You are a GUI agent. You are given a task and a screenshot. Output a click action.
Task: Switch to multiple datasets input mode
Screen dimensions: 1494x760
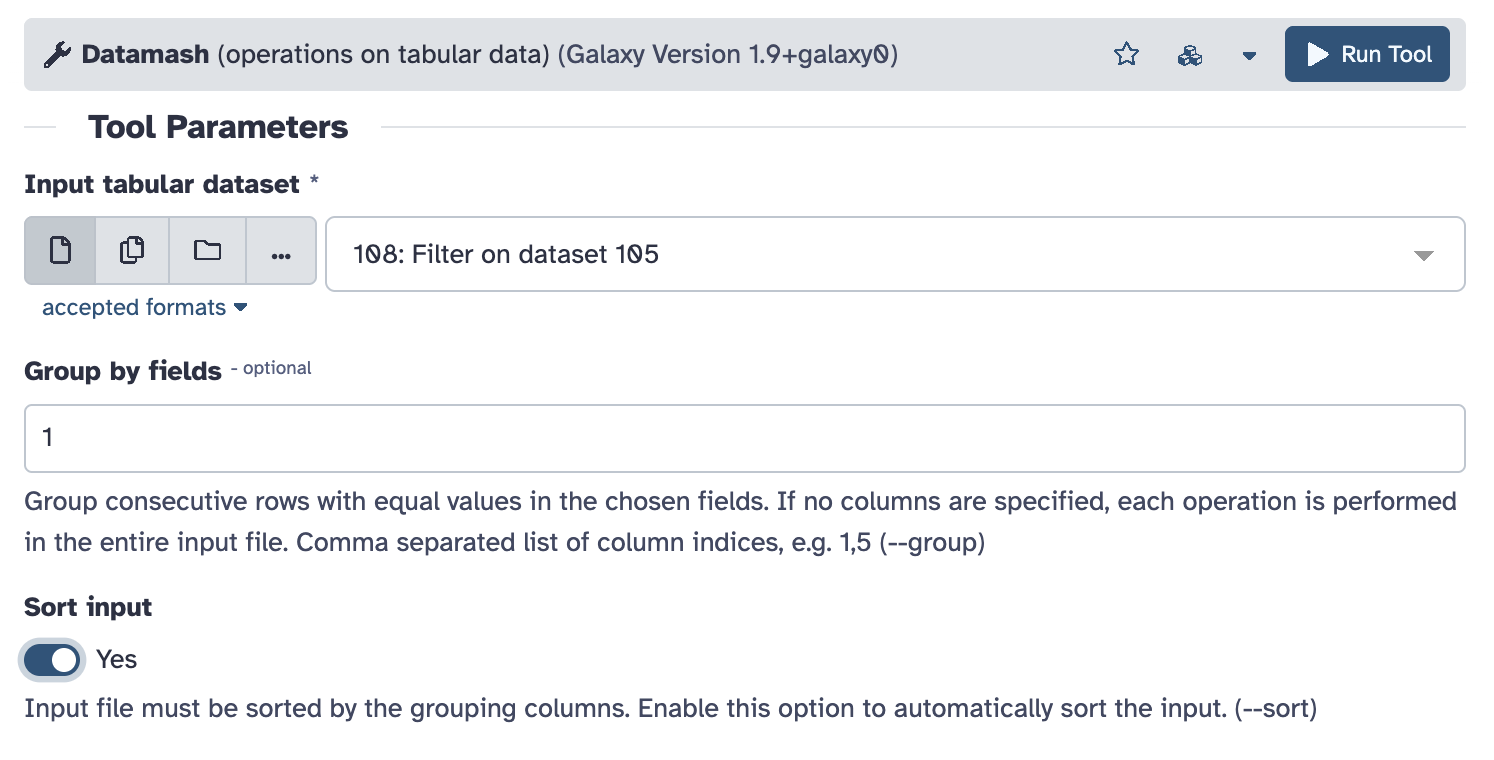click(132, 251)
